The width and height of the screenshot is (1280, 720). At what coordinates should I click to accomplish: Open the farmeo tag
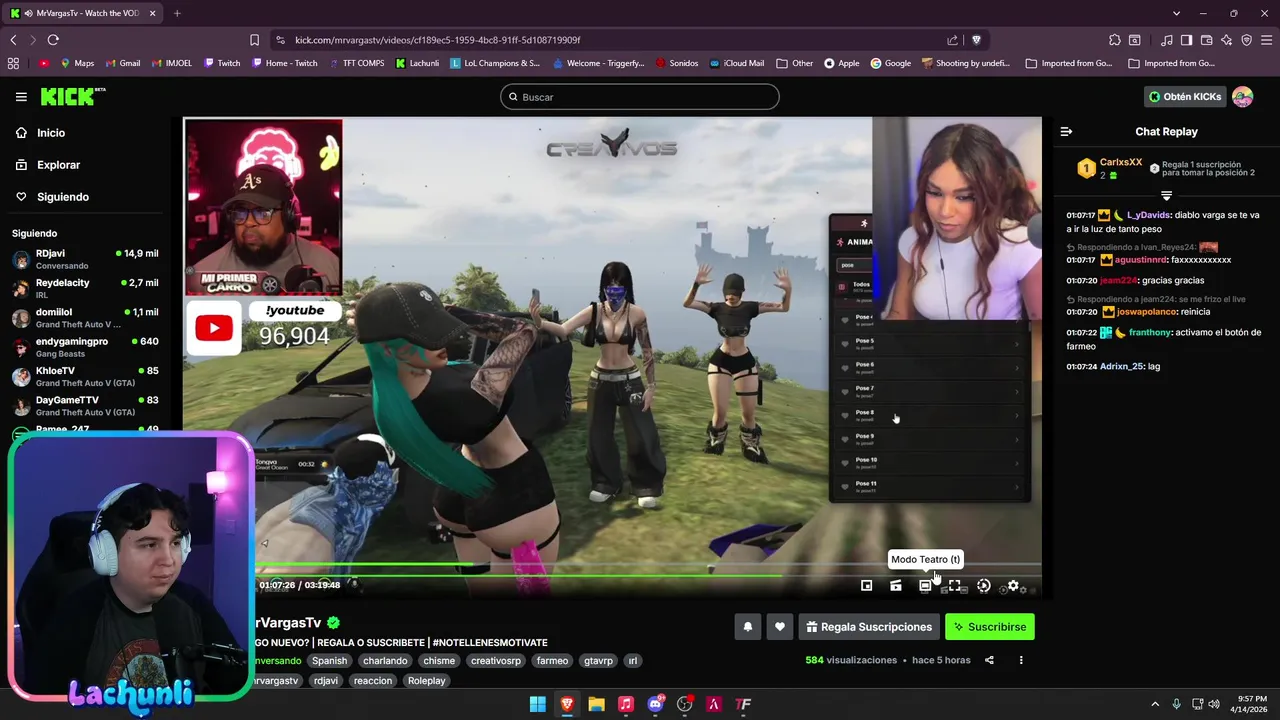point(552,661)
